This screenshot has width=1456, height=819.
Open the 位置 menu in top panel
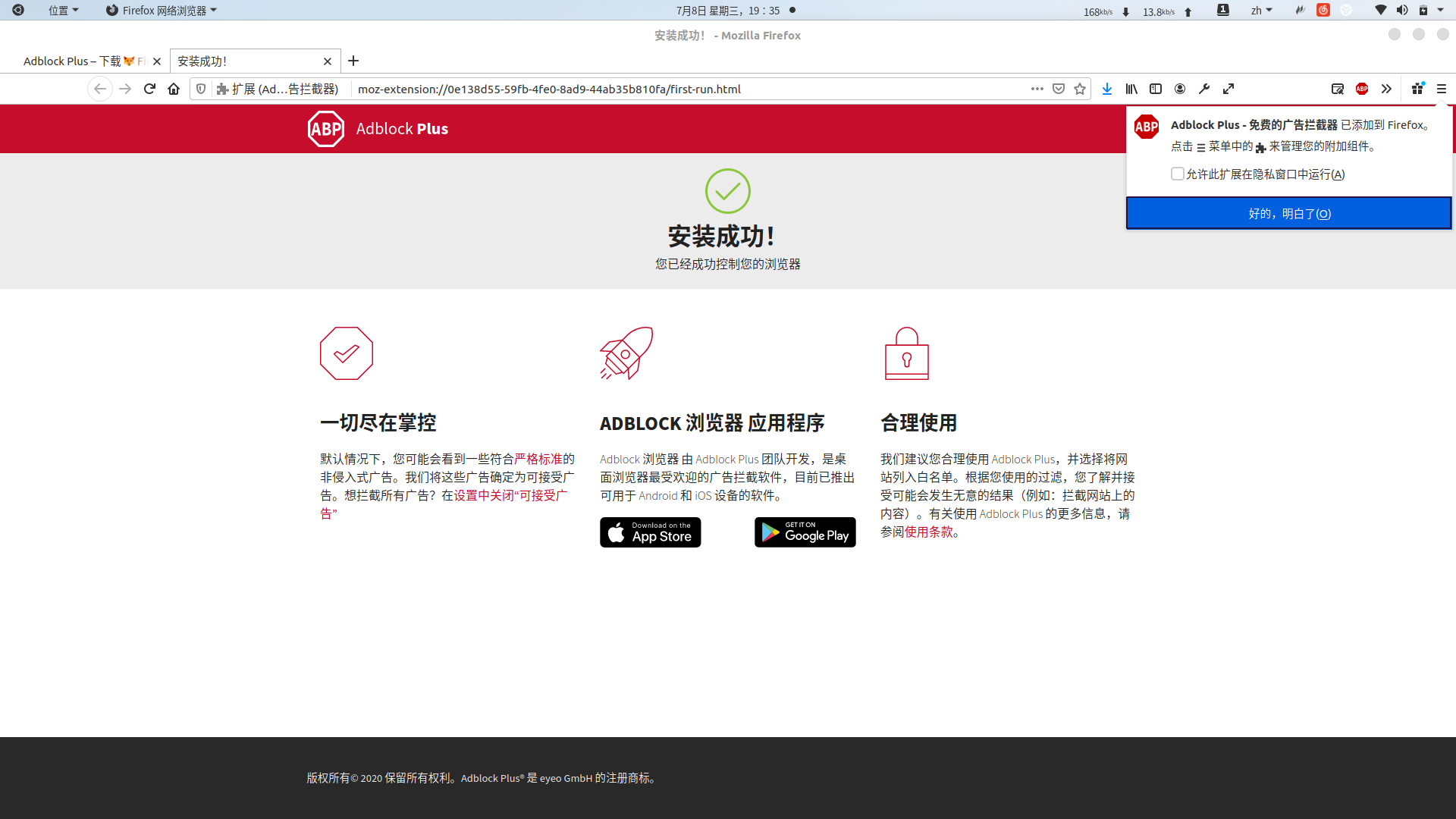[x=63, y=11]
